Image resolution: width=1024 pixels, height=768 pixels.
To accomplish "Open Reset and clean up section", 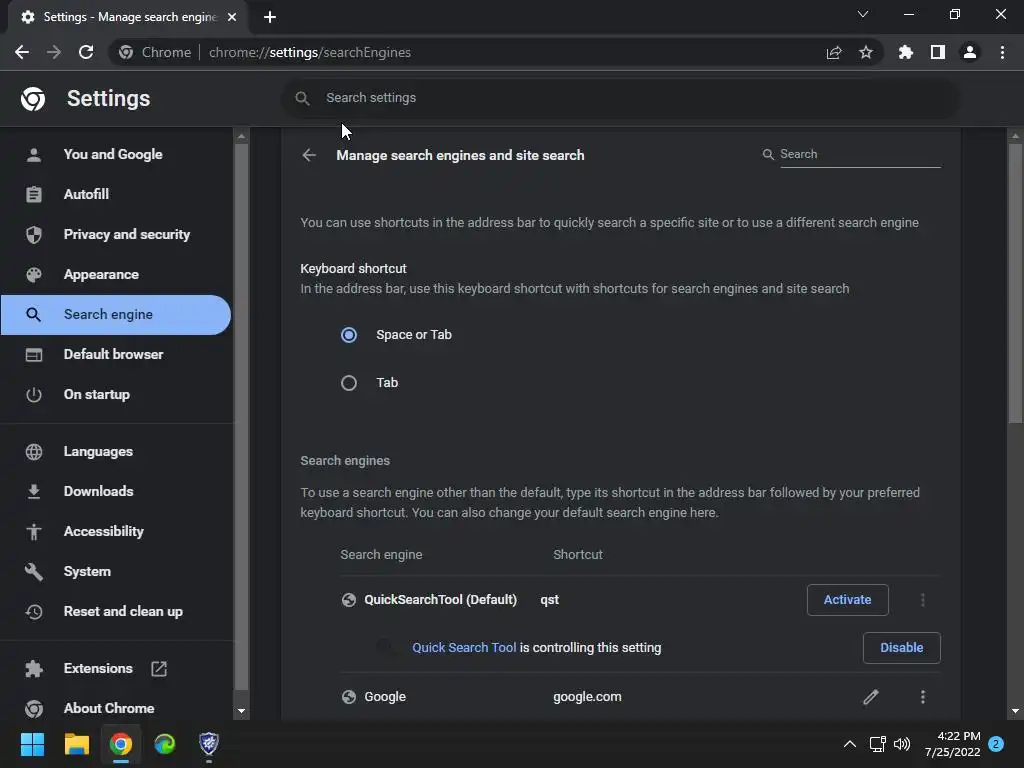I will (x=116, y=612).
